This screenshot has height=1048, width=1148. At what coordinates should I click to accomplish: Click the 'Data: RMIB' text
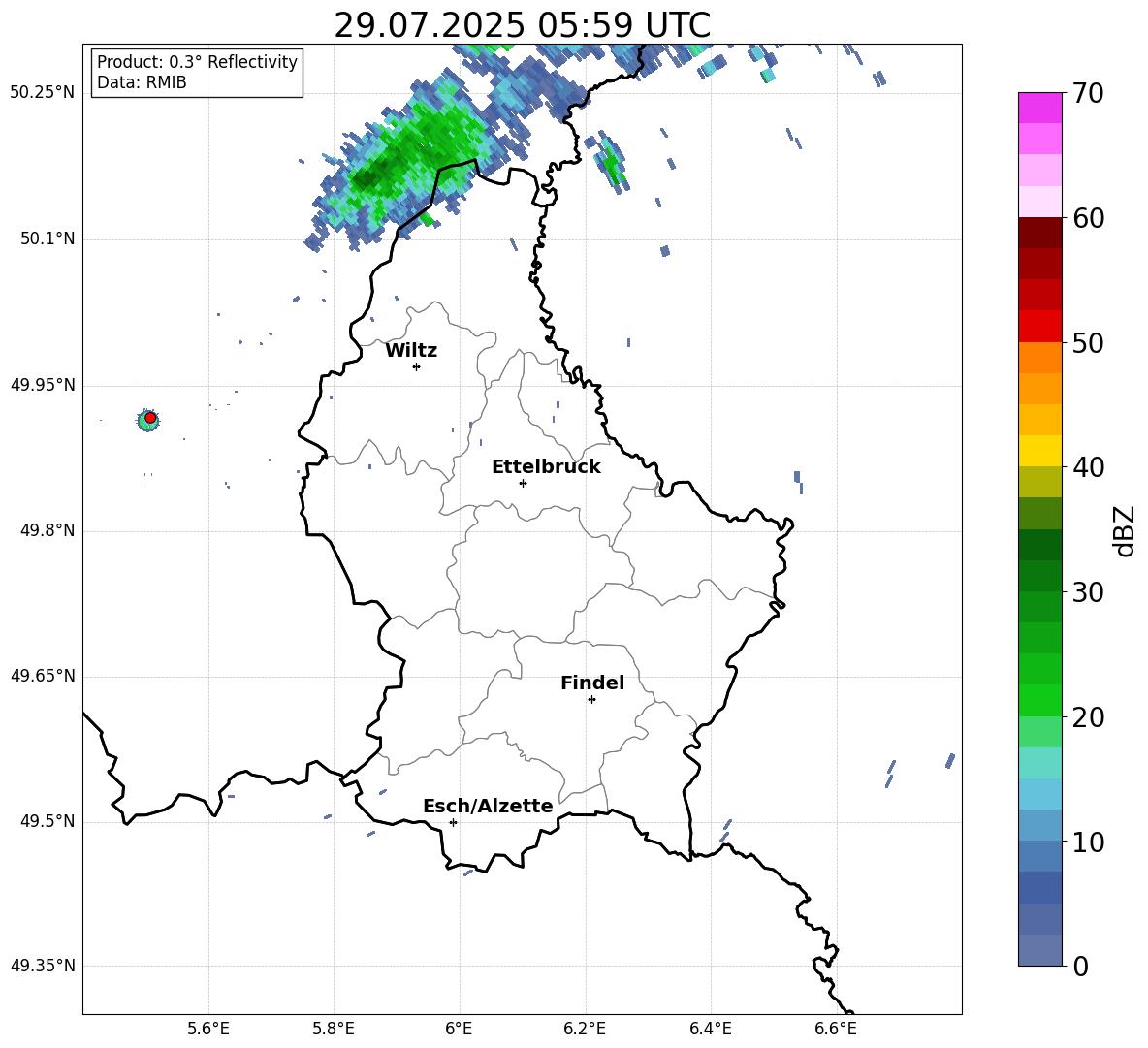(142, 82)
